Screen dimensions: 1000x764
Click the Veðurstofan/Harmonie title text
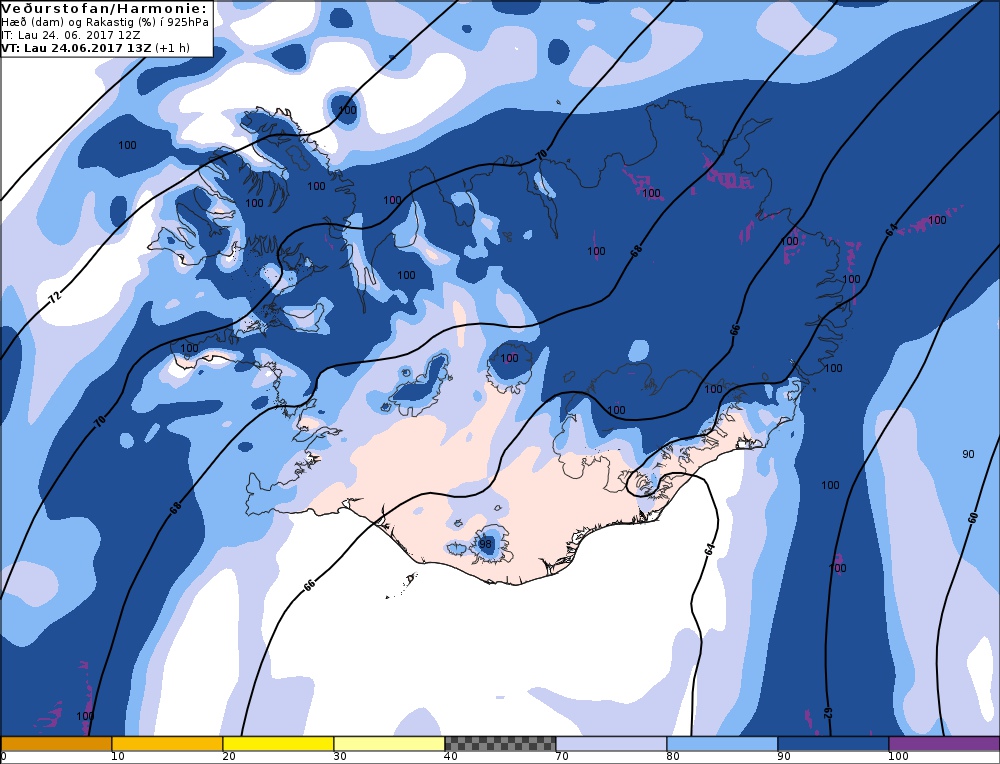coord(105,8)
